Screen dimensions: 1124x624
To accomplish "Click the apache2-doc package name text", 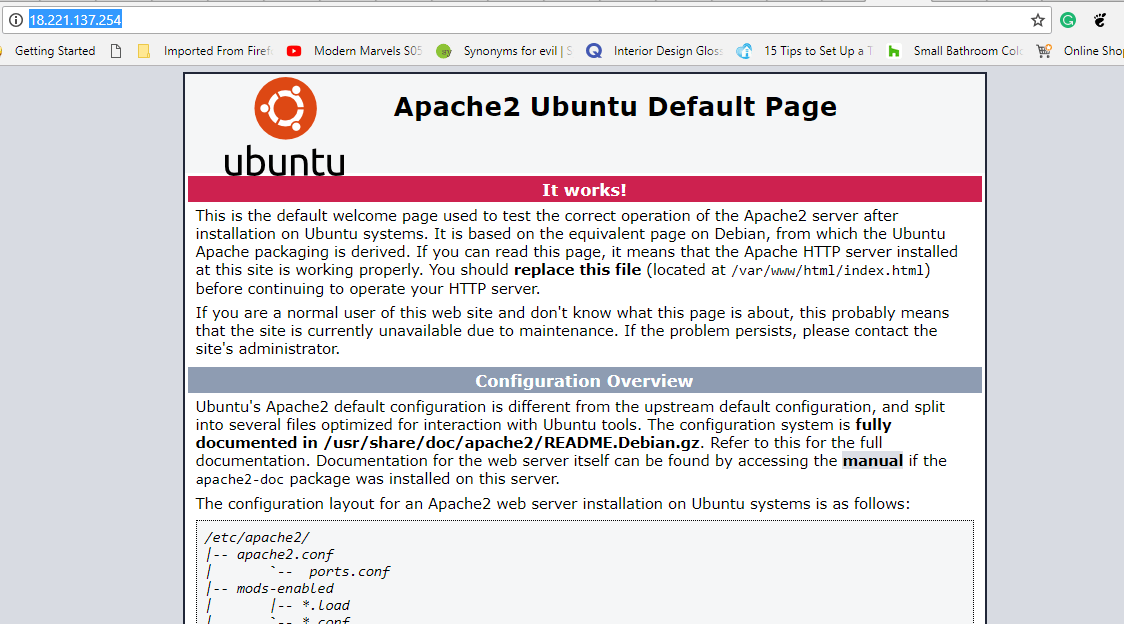I will tap(239, 479).
